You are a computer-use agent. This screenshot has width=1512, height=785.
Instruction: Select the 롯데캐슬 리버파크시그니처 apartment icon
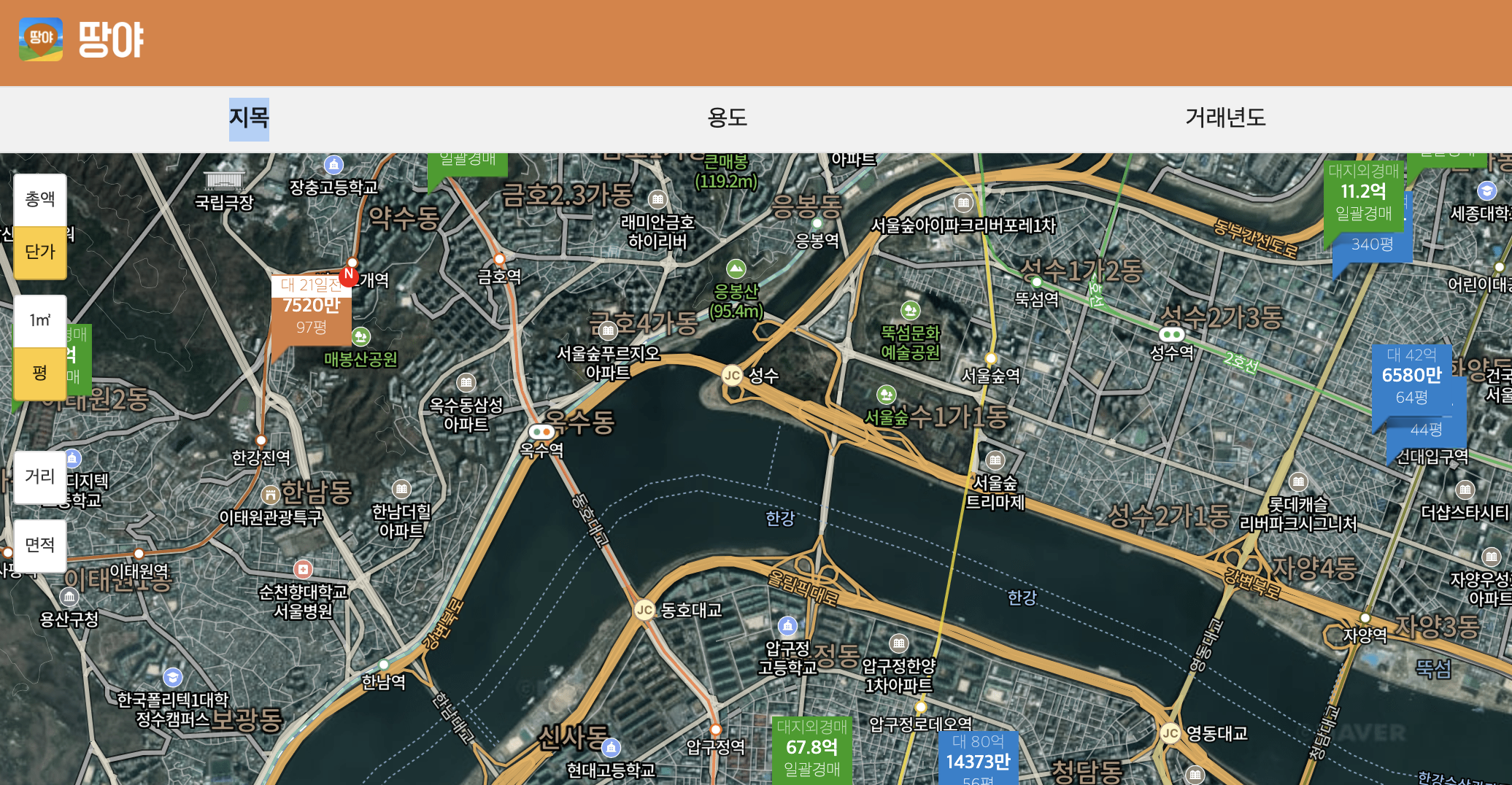point(1298,482)
